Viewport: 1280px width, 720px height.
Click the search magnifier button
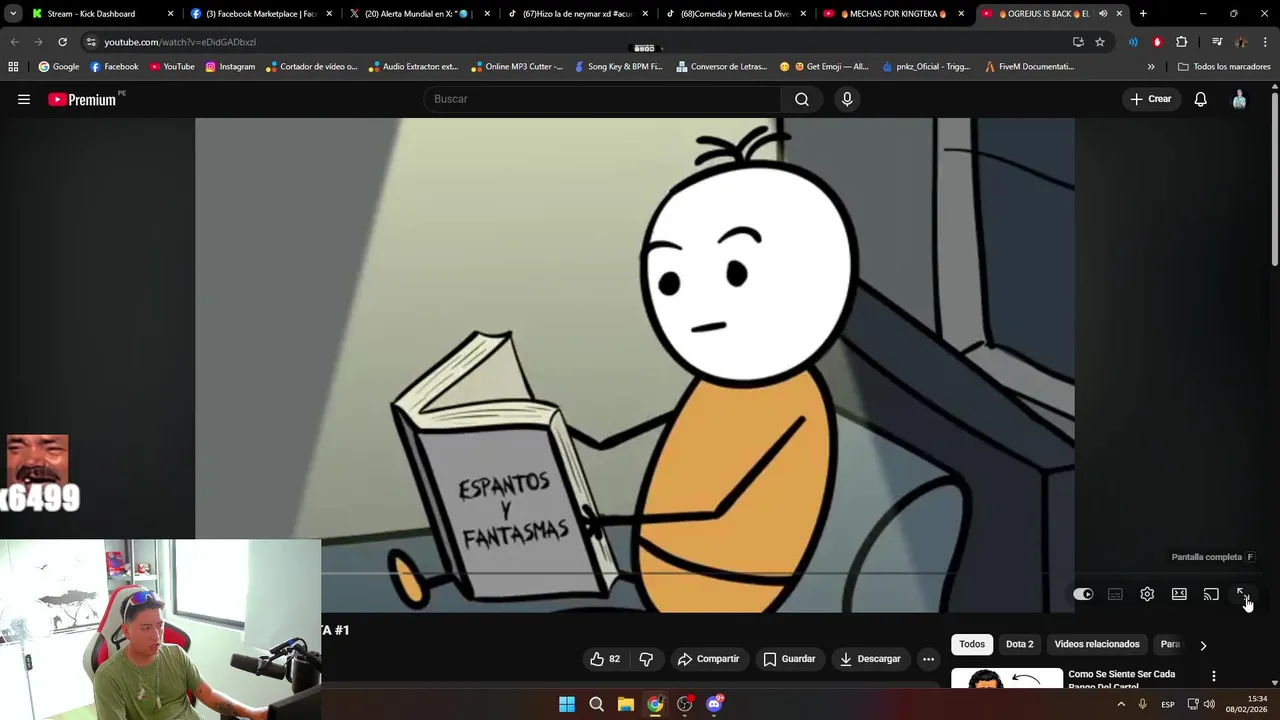pyautogui.click(x=802, y=99)
